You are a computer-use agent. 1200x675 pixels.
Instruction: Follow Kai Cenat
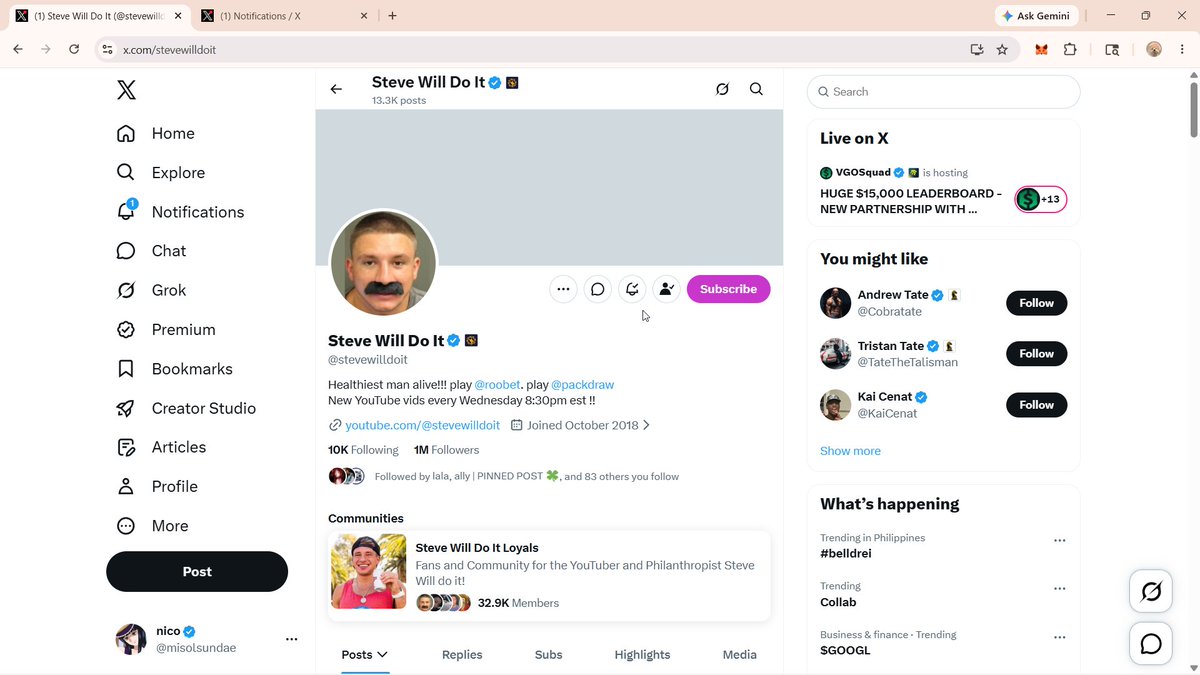pyautogui.click(x=1036, y=405)
